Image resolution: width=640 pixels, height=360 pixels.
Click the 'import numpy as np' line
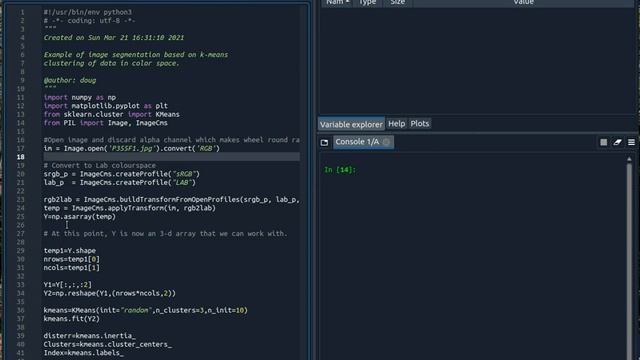[80, 97]
